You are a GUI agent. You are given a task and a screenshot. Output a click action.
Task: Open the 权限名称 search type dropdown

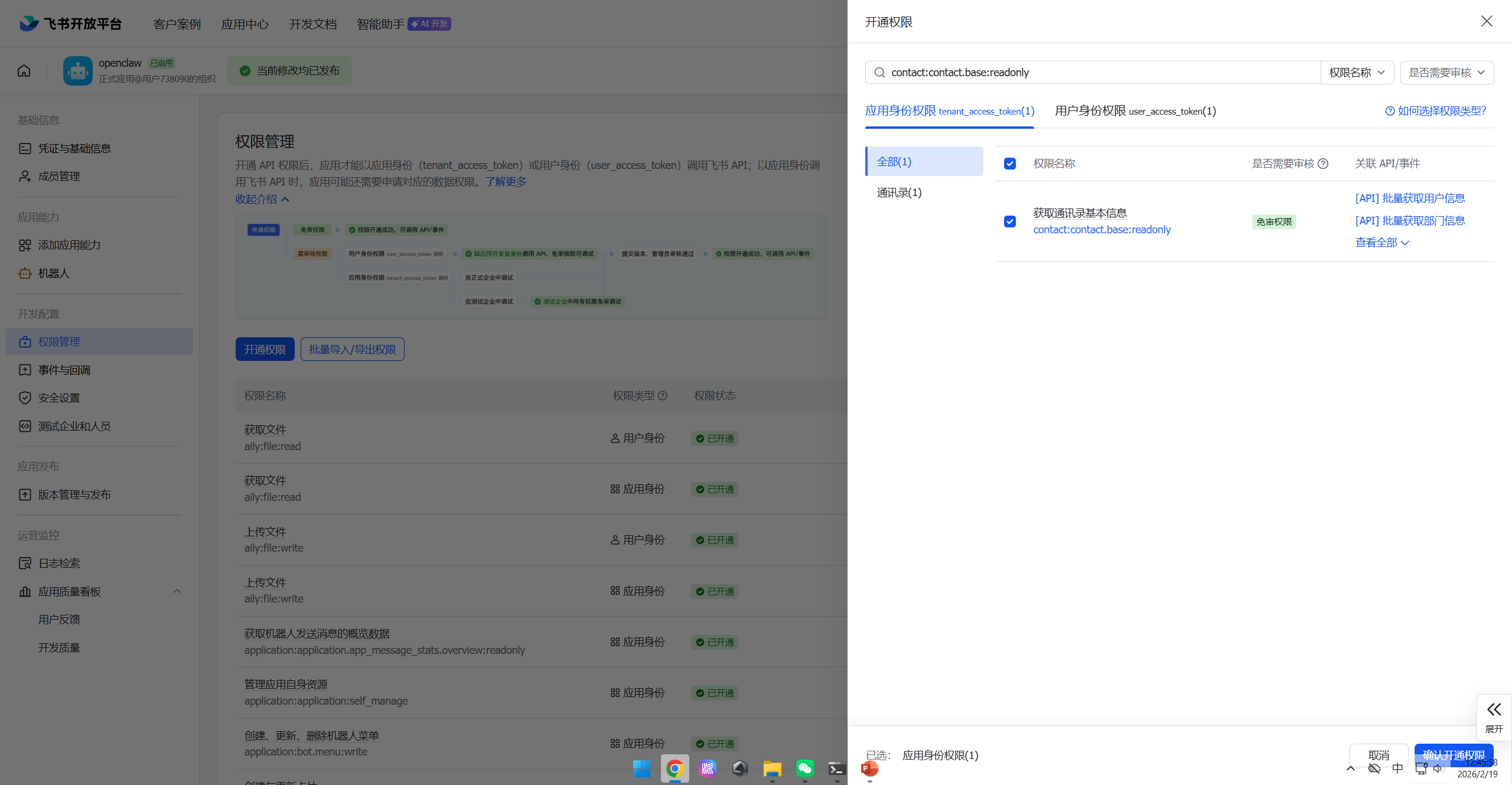(x=1357, y=73)
